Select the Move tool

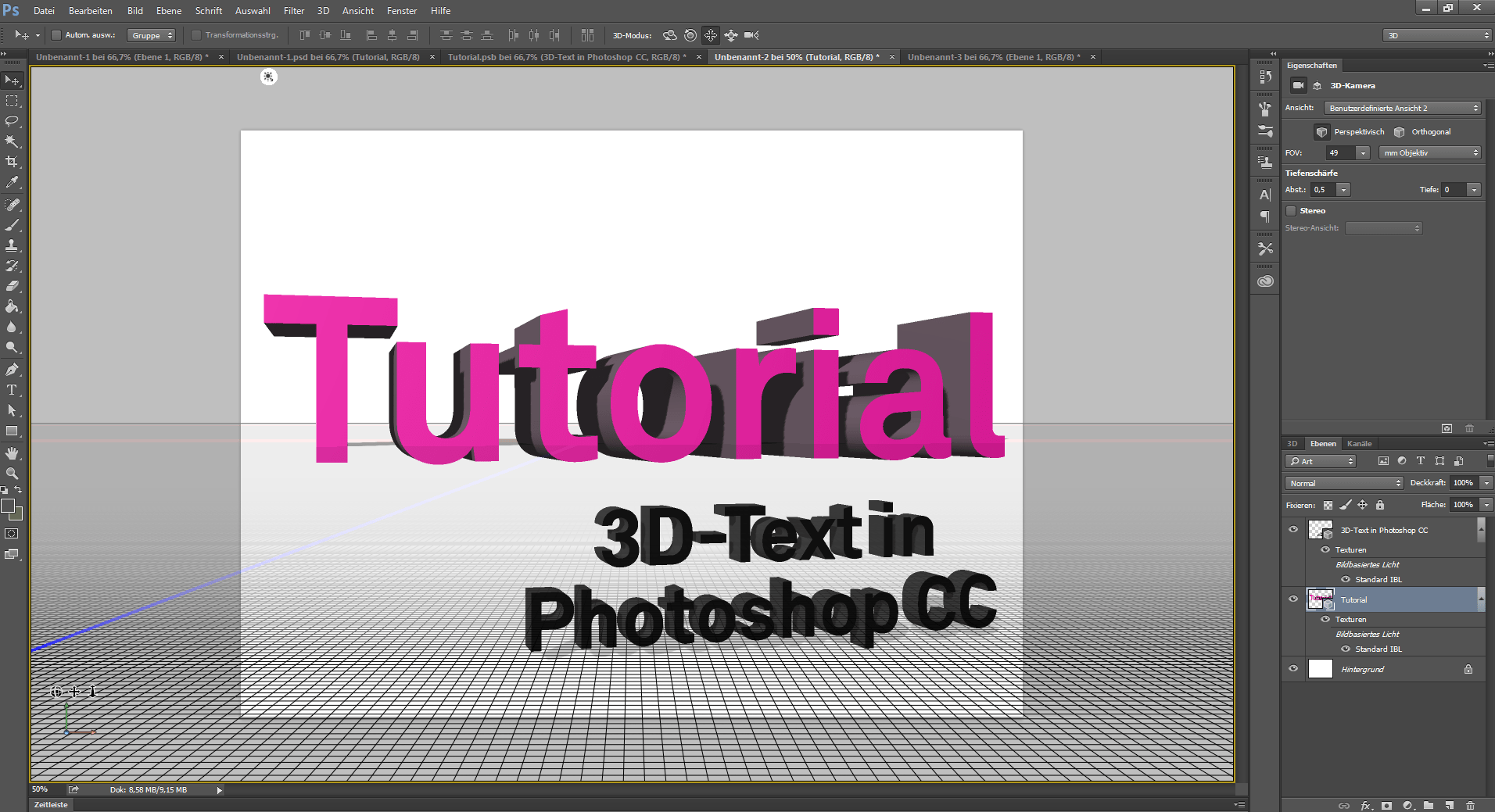pos(12,80)
